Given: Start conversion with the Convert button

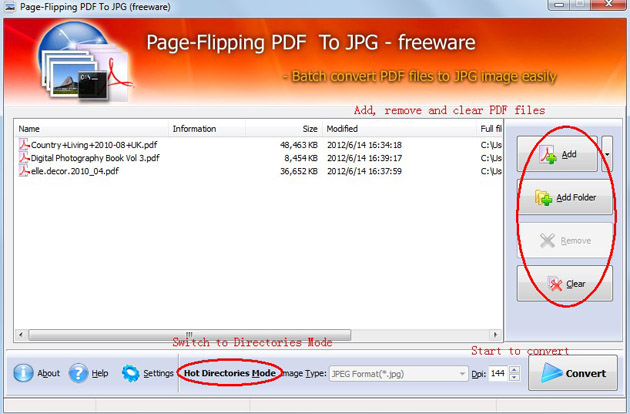Looking at the screenshot, I should (x=573, y=373).
